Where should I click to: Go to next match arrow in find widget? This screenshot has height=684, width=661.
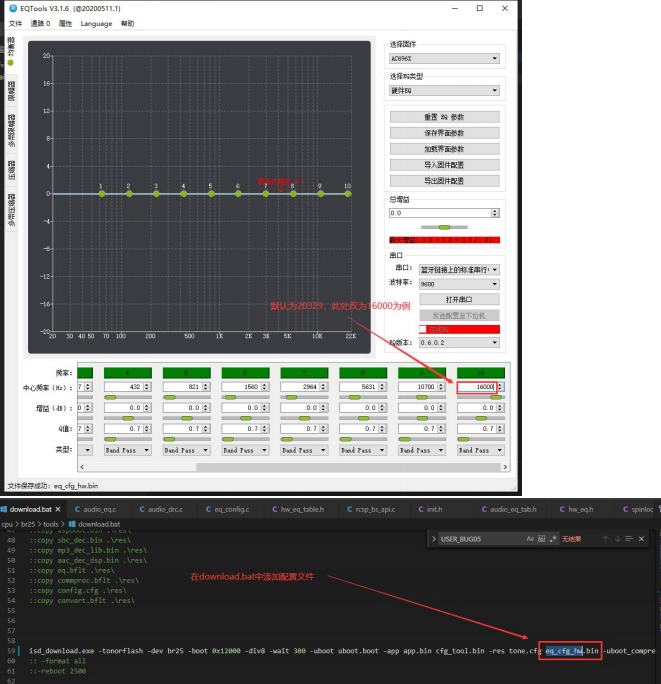pos(617,539)
